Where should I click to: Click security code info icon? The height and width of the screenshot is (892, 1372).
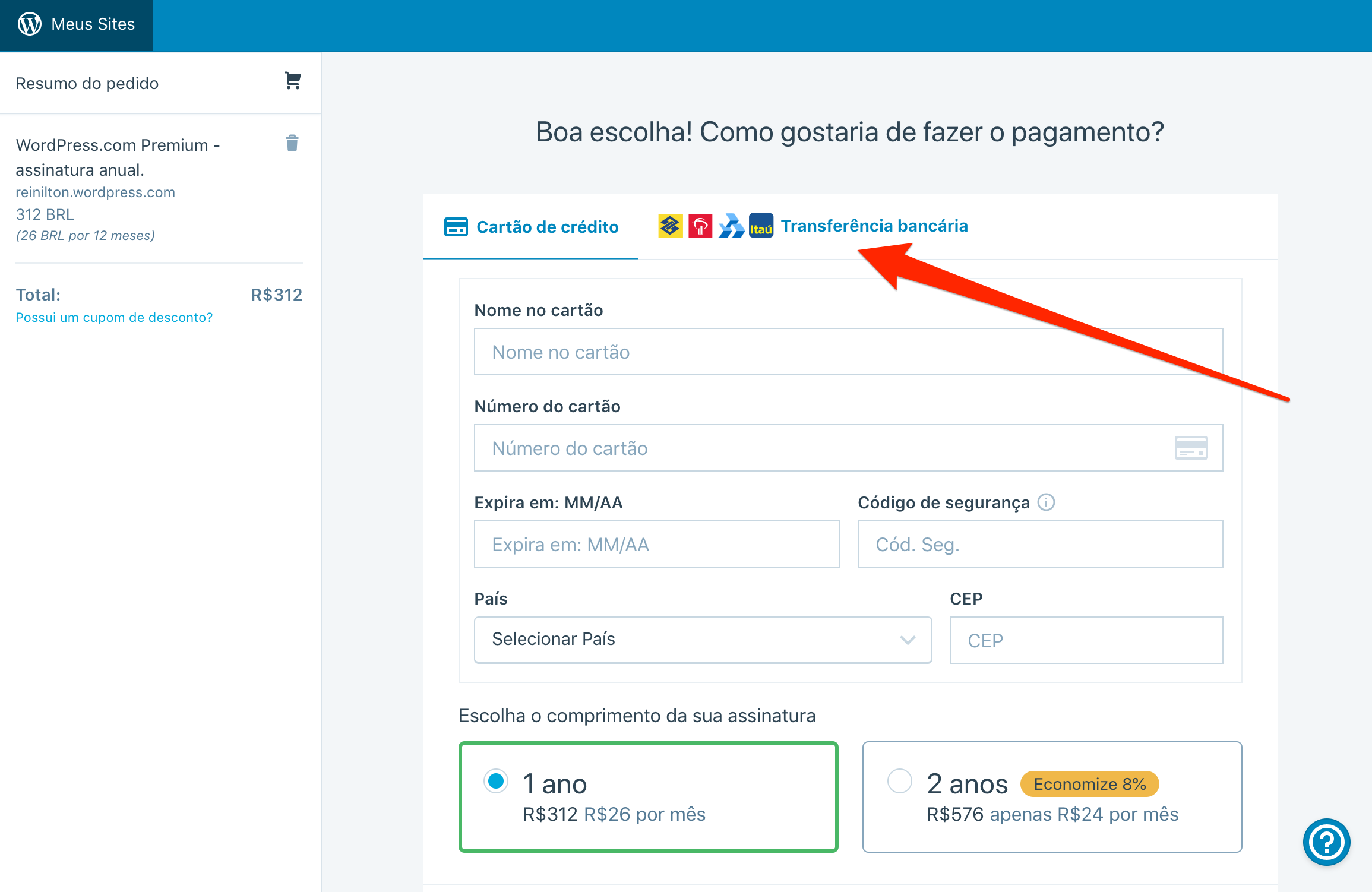pyautogui.click(x=1046, y=502)
